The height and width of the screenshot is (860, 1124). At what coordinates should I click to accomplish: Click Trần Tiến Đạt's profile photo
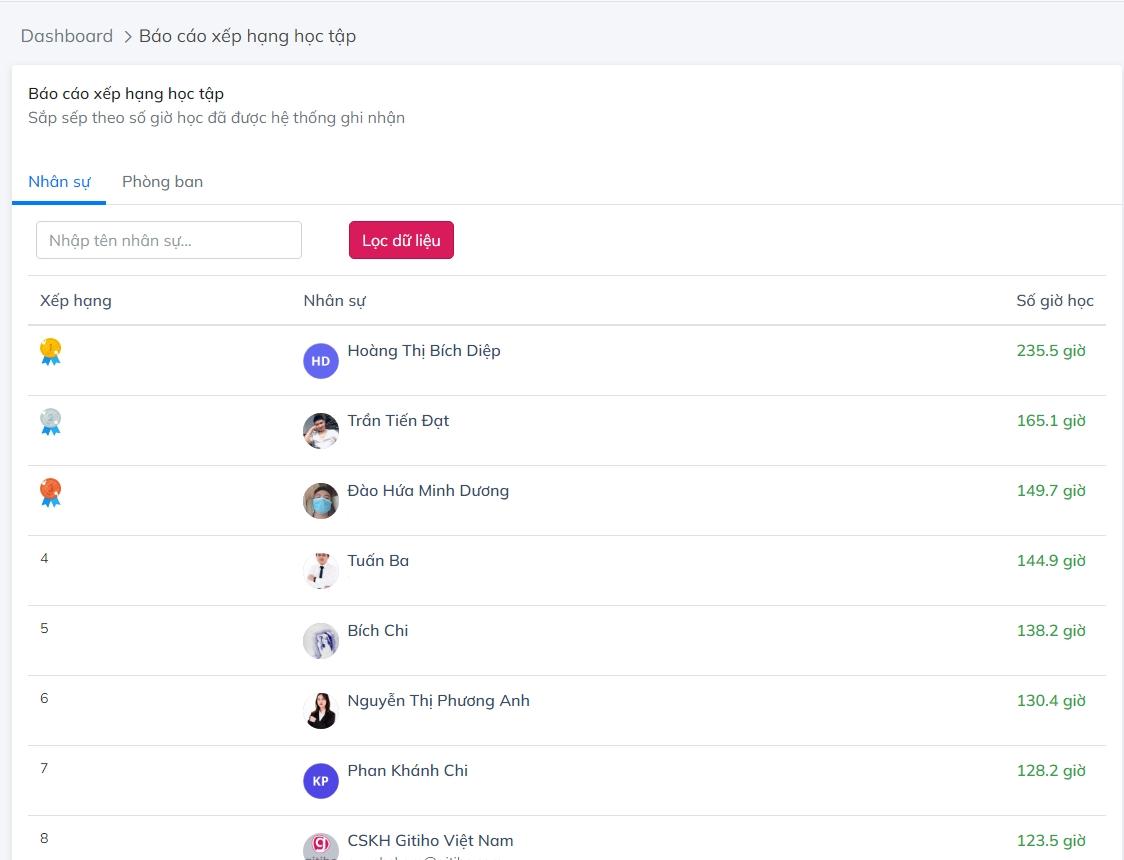pyautogui.click(x=321, y=431)
